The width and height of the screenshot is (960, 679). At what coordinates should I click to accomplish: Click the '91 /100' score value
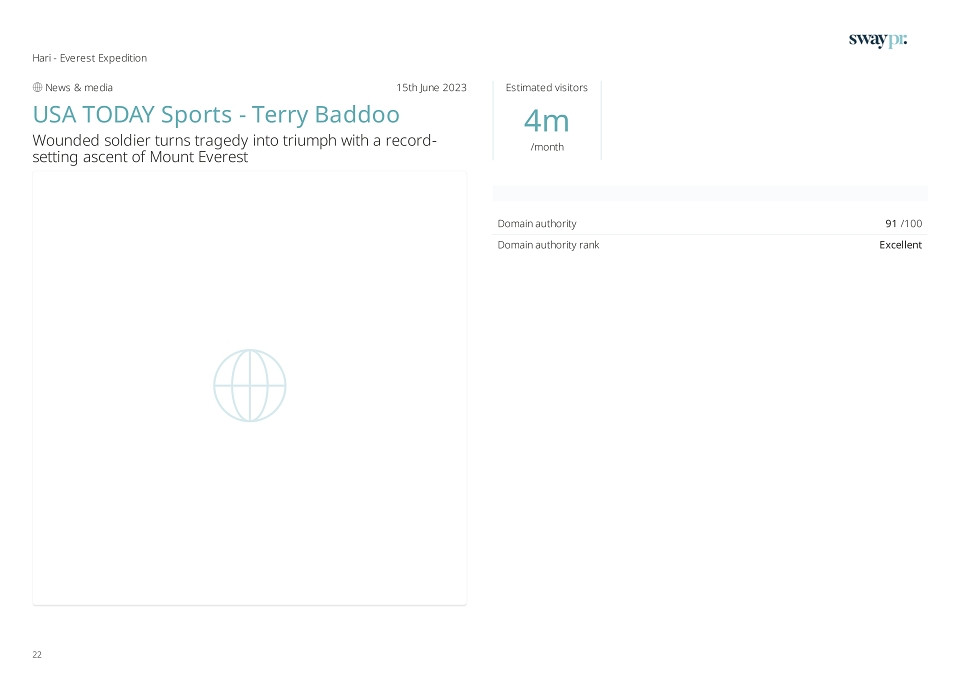(x=904, y=223)
